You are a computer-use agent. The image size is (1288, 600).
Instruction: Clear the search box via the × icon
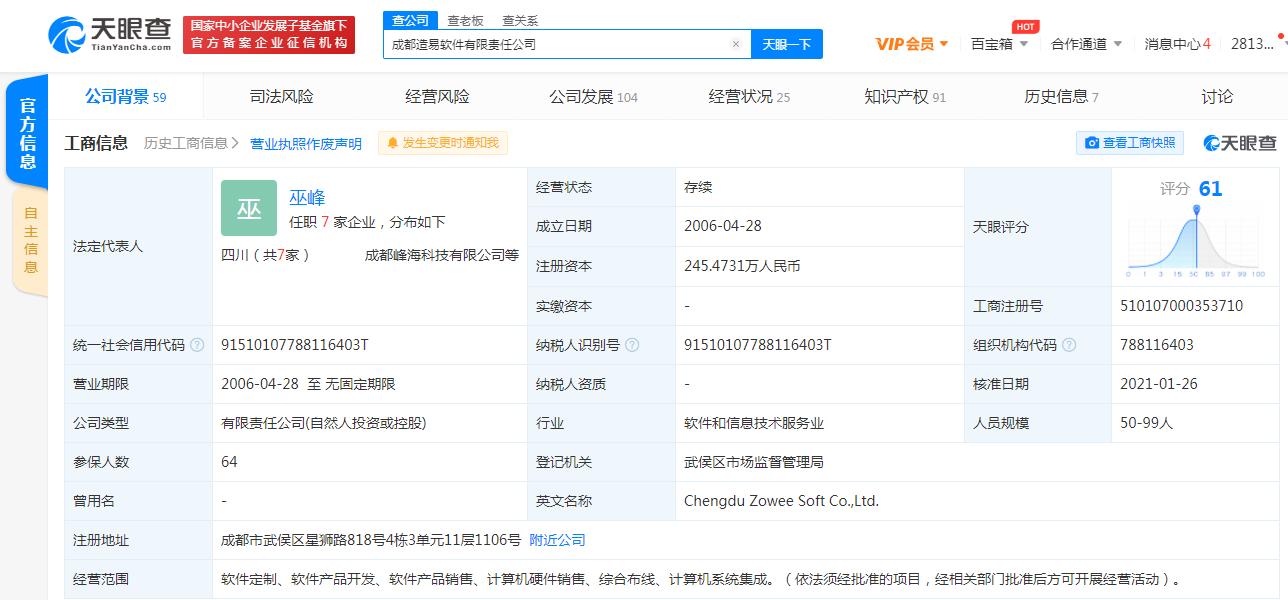736,44
